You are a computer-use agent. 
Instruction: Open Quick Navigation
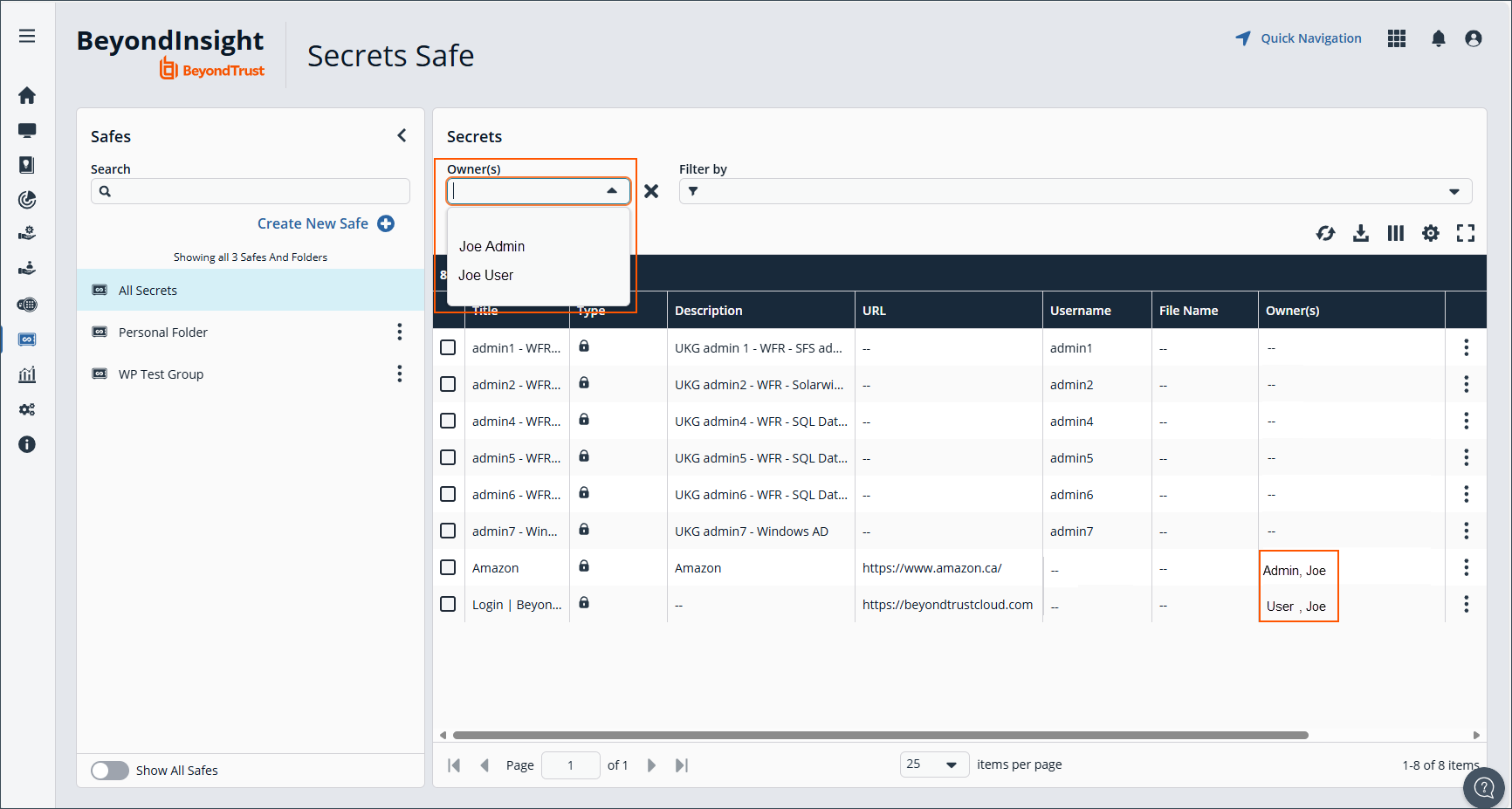(1298, 38)
